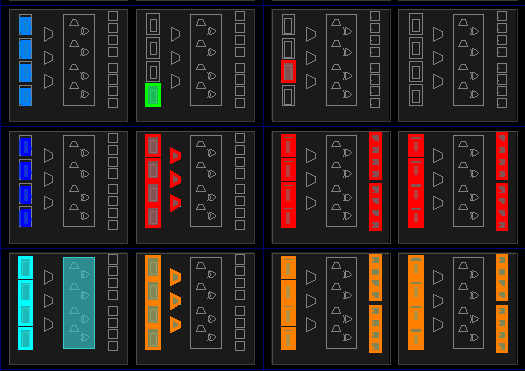
Task: Select the green highlighted LUT cell
Action: coord(153,95)
